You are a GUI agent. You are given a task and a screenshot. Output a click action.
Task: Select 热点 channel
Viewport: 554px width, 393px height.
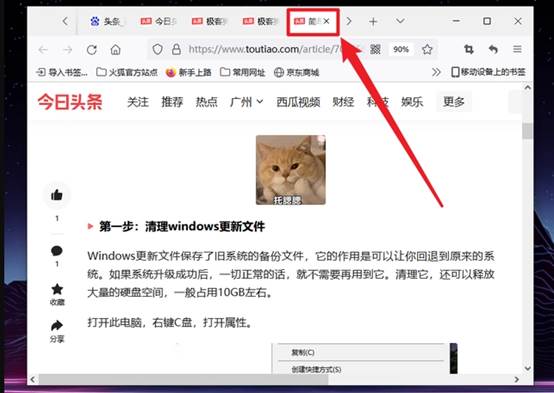[x=206, y=102]
